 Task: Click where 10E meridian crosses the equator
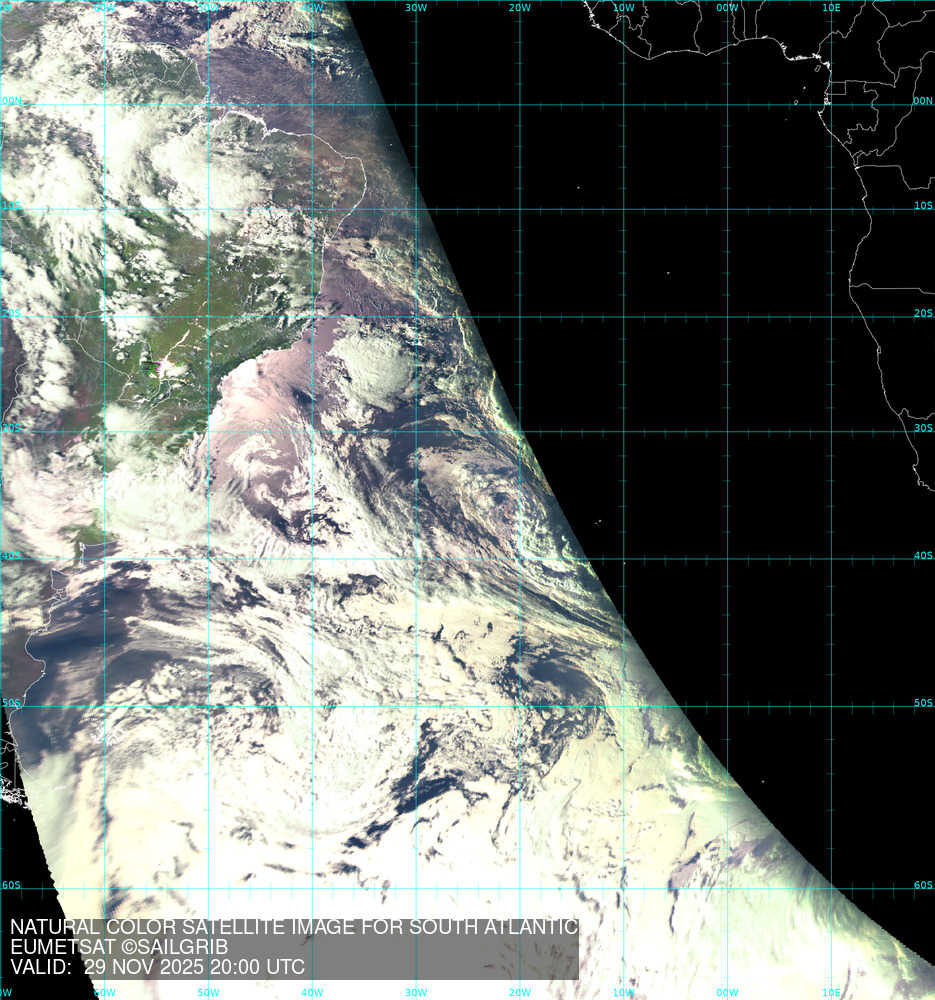point(832,104)
